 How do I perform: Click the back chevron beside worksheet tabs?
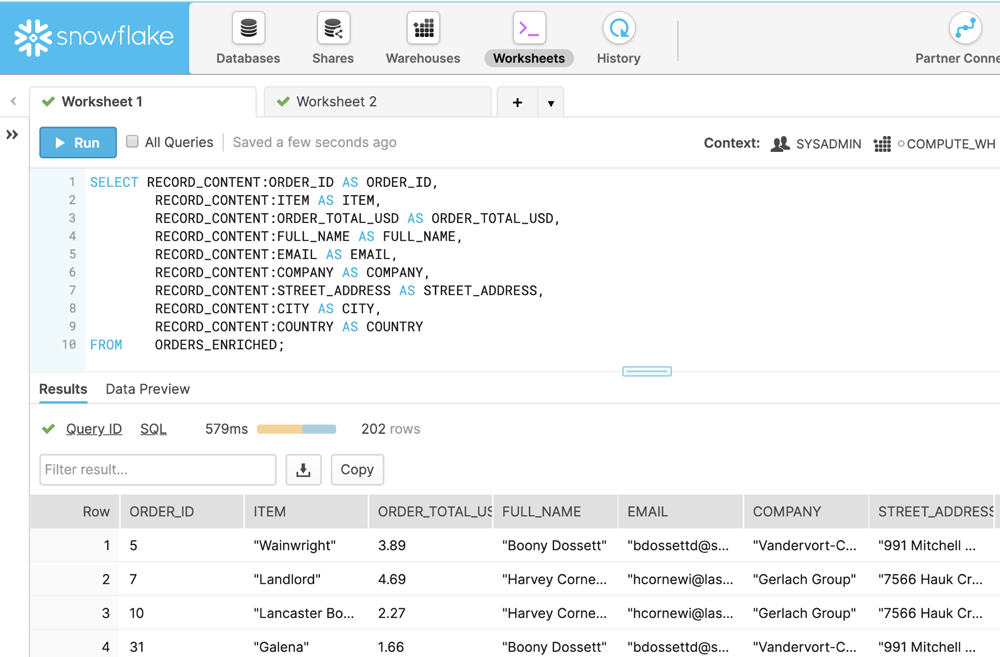(x=13, y=101)
